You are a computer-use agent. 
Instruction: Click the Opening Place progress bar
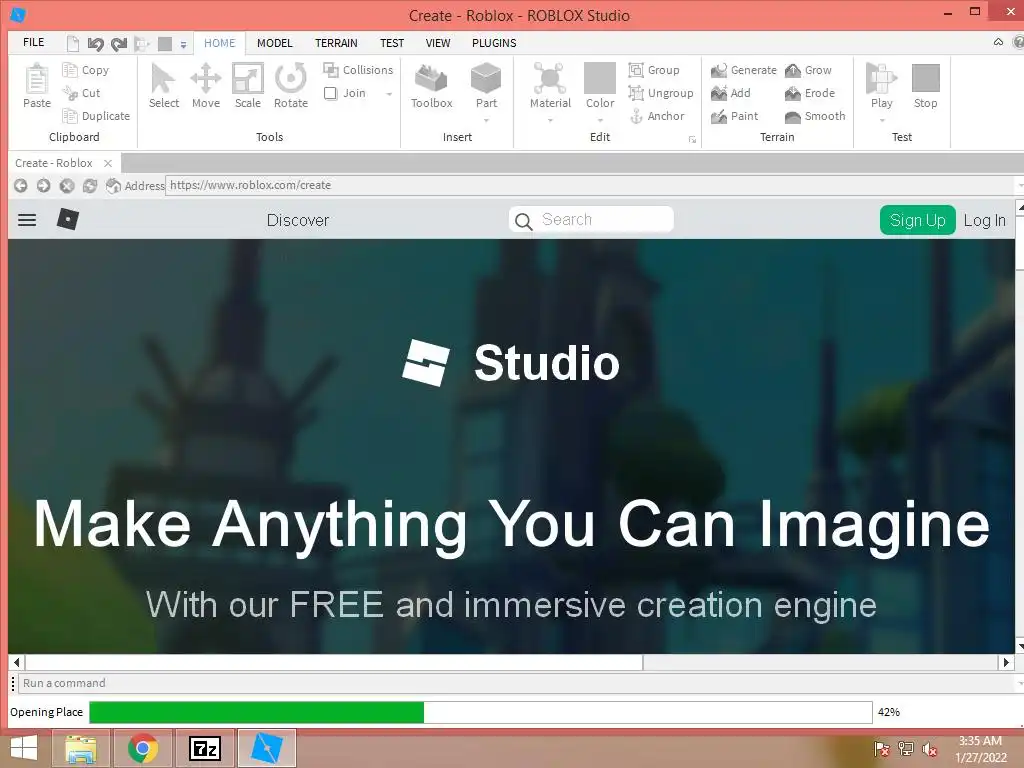[481, 712]
